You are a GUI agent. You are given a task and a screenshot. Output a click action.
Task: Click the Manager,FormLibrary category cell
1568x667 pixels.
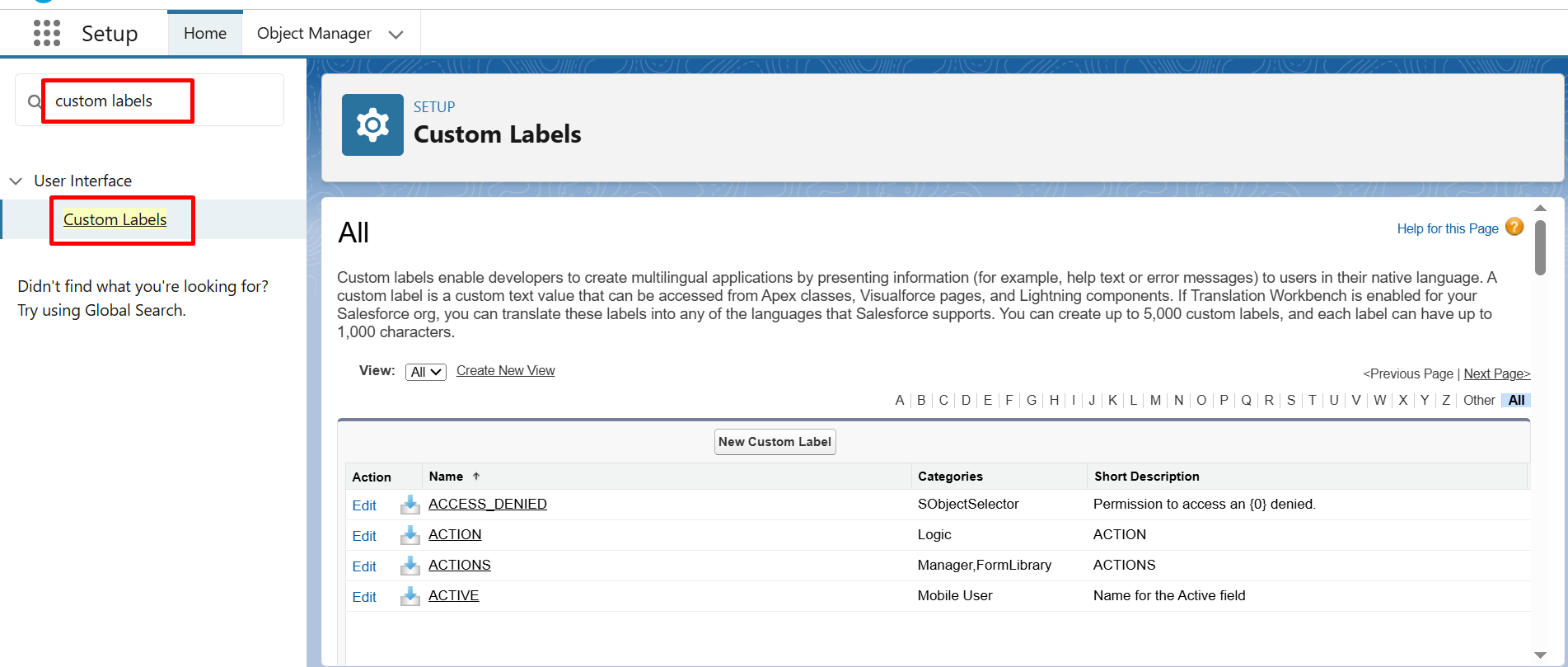coord(985,565)
